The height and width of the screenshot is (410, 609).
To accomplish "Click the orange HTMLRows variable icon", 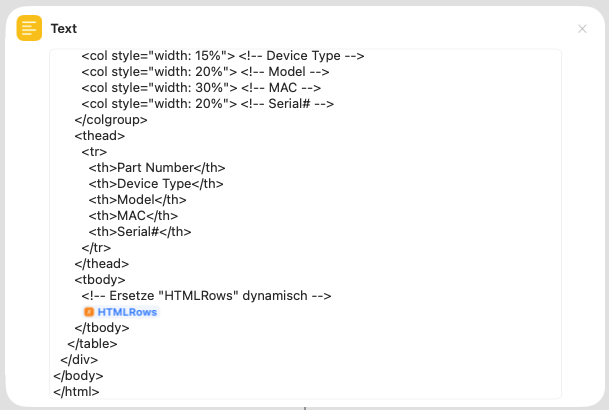I will click(89, 312).
